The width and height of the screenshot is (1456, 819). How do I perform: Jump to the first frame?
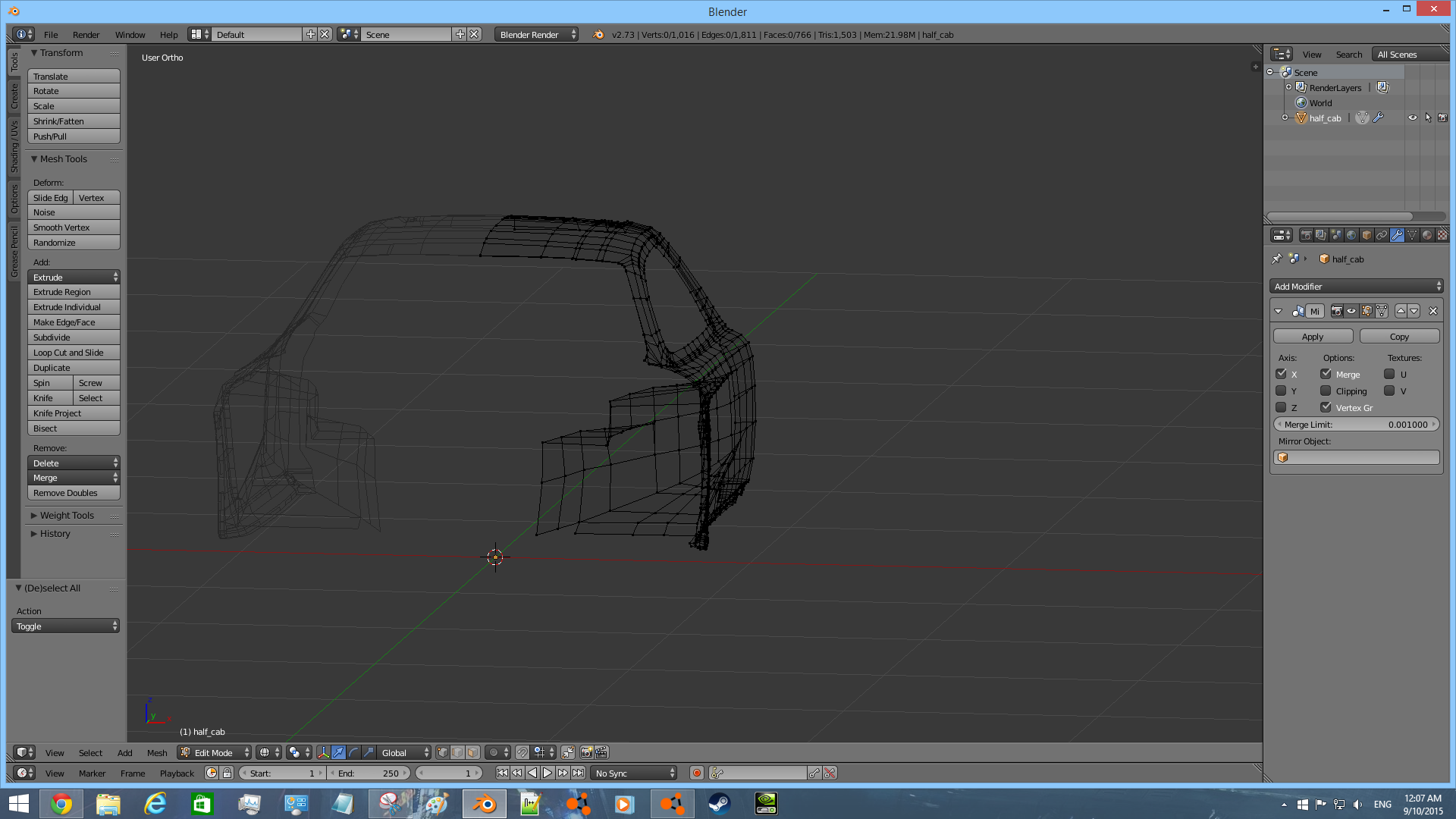coord(502,773)
